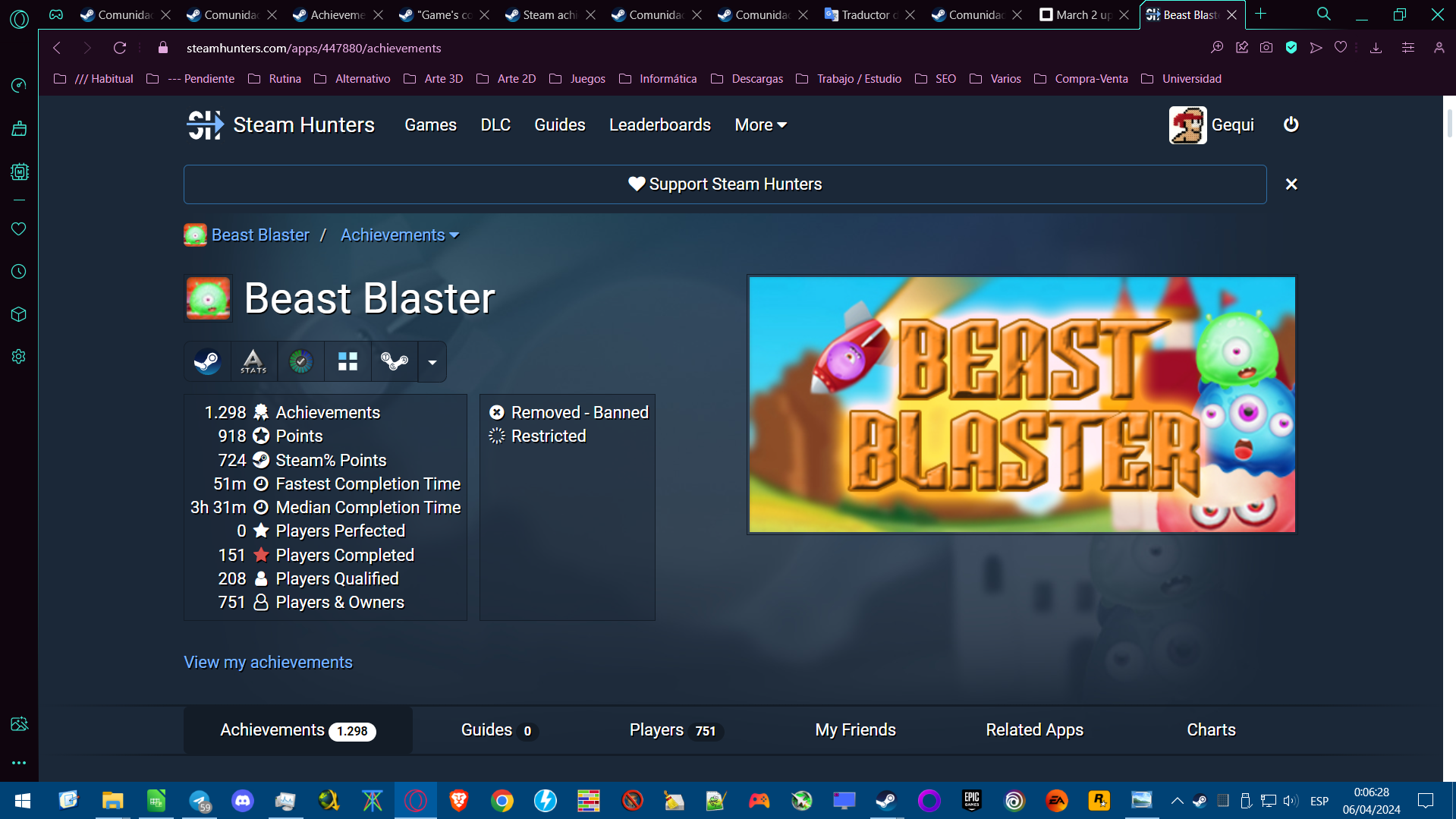Click the browser snapshot camera icon
Image resolution: width=1456 pixels, height=819 pixels.
[1266, 48]
